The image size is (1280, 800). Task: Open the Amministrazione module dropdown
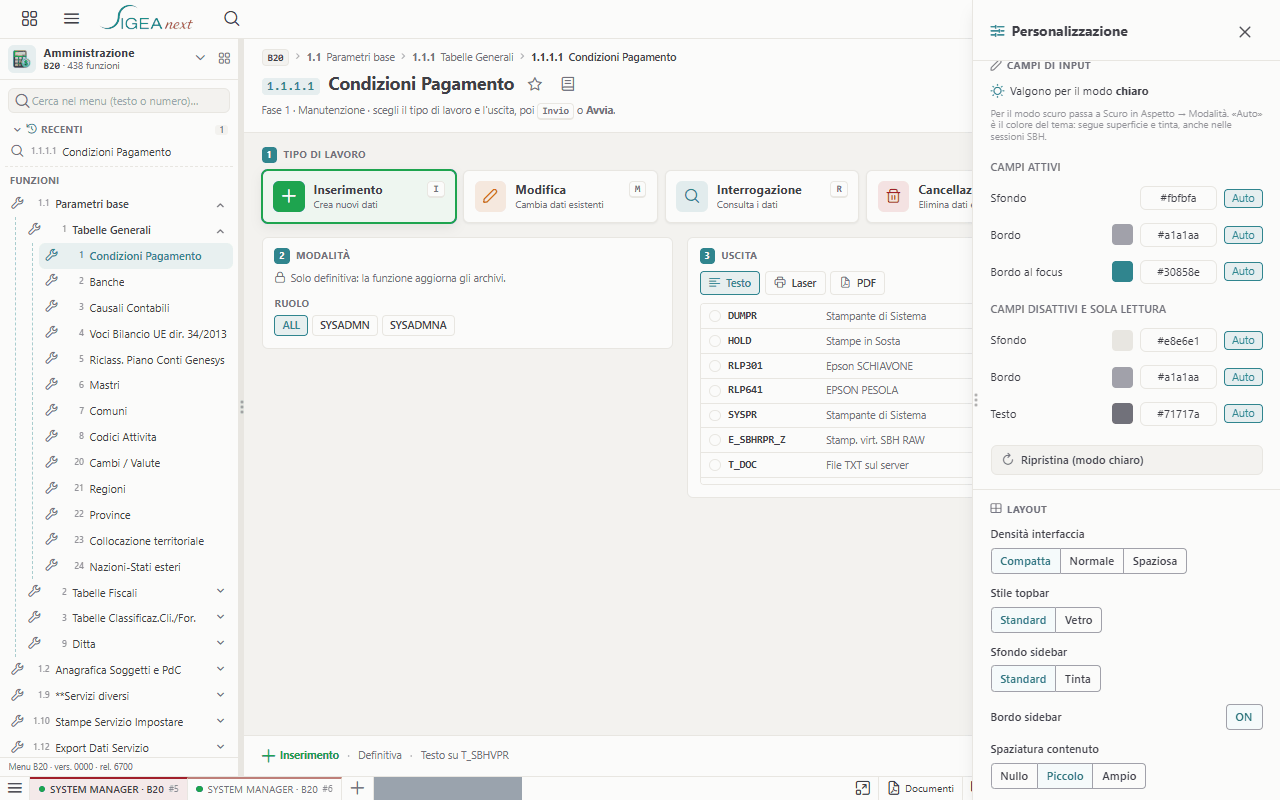[200, 58]
